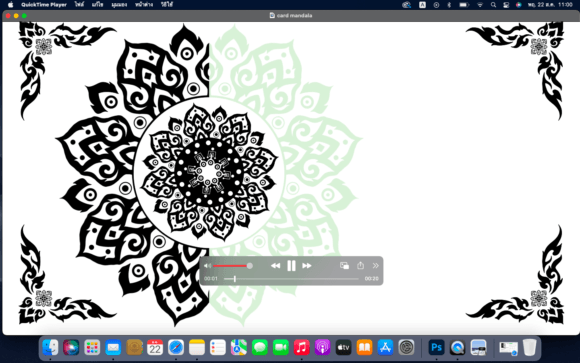This screenshot has width=580, height=363.
Task: Open the หน้าต่าง (Window) menu
Action: (144, 5)
